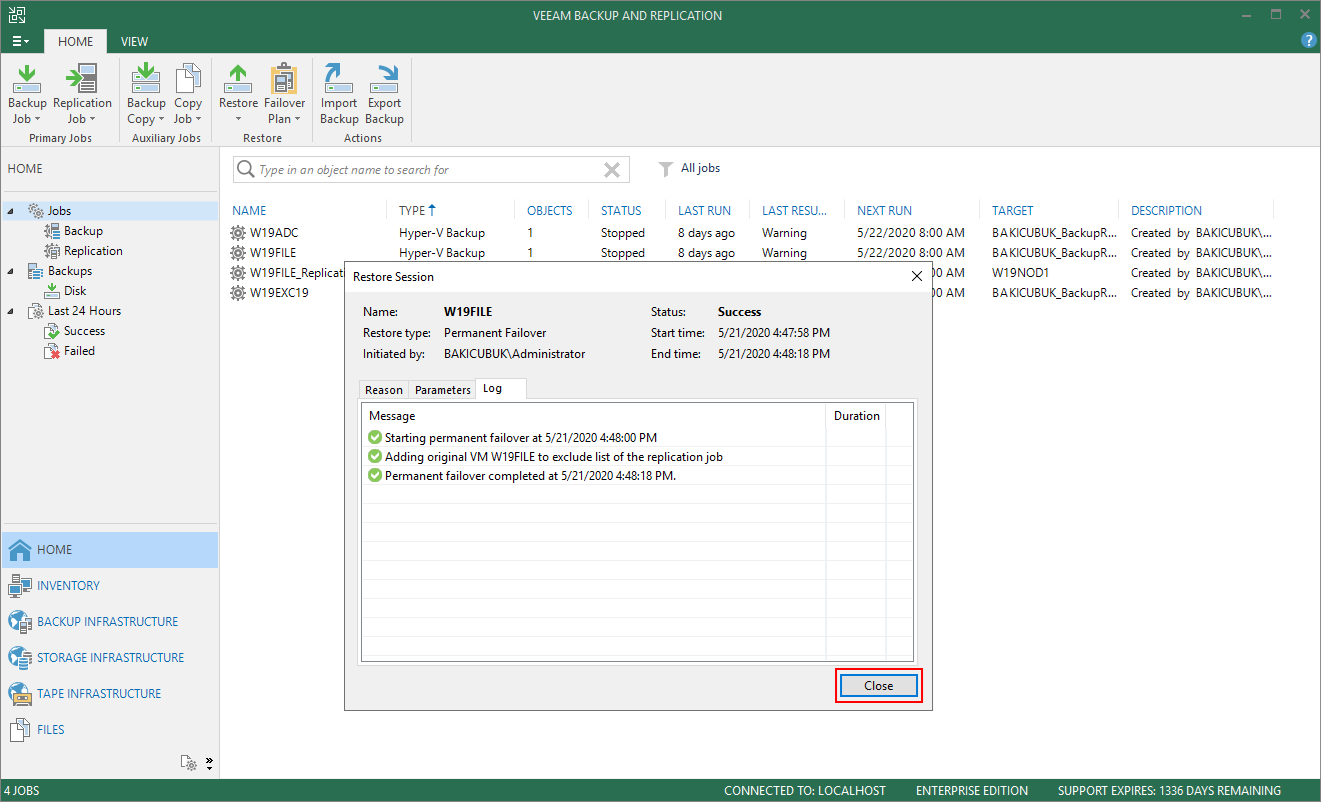Close Restore Session dialog with the X

(x=917, y=276)
